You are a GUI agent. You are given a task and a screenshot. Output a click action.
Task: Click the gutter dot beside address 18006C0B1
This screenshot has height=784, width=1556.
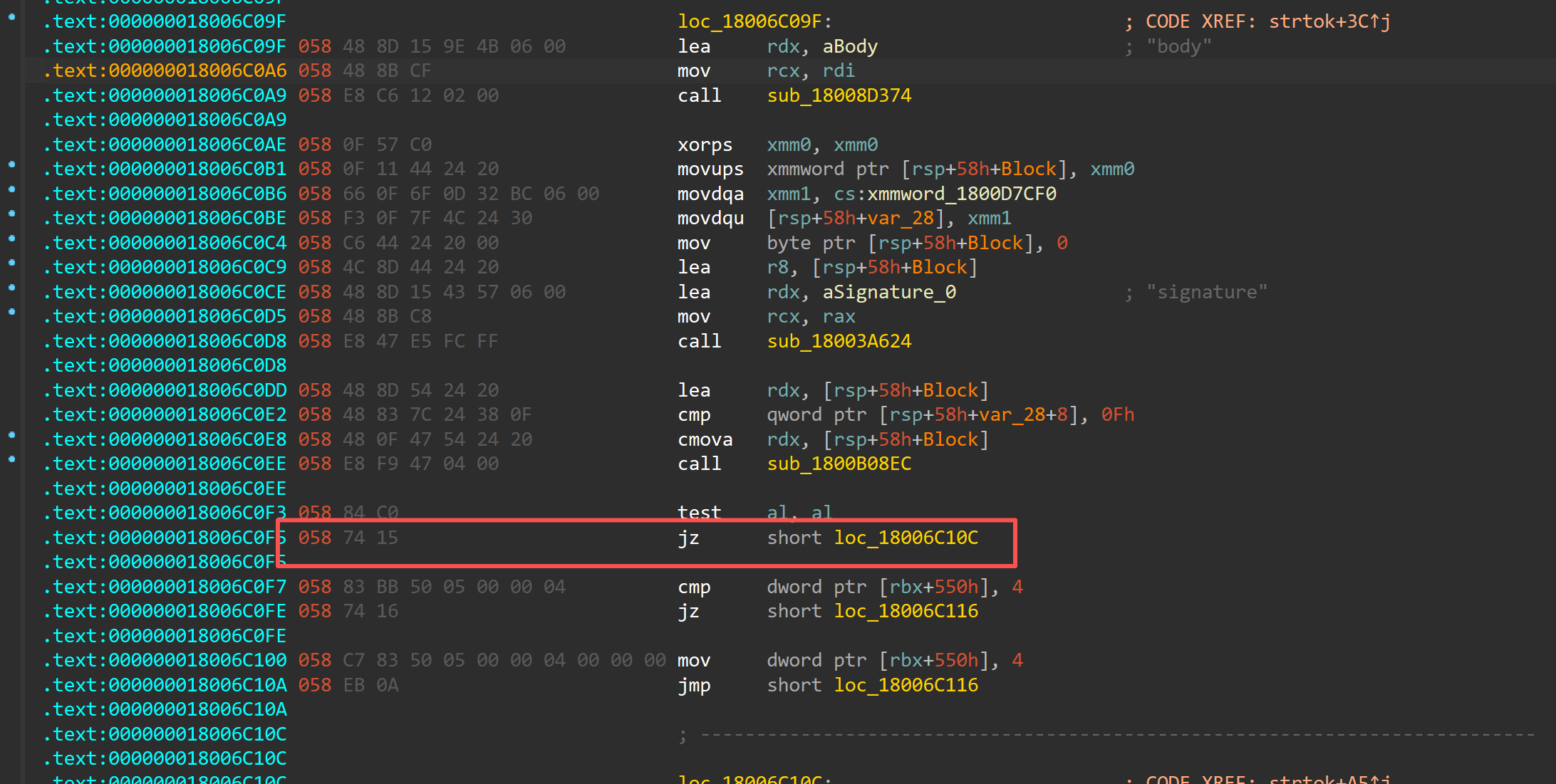[x=12, y=164]
